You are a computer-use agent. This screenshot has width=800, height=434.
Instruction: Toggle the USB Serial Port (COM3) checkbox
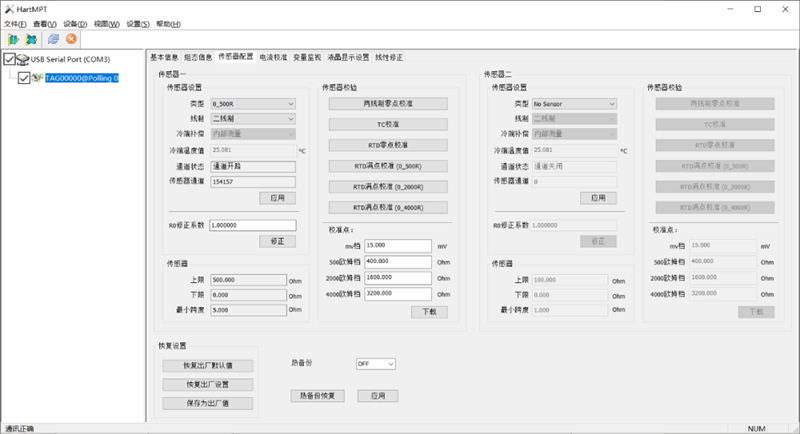coord(9,59)
